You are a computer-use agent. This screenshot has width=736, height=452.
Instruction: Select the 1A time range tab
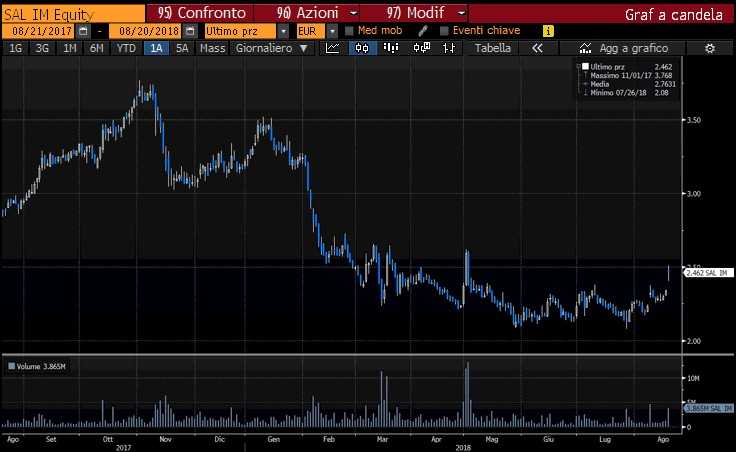(x=156, y=48)
